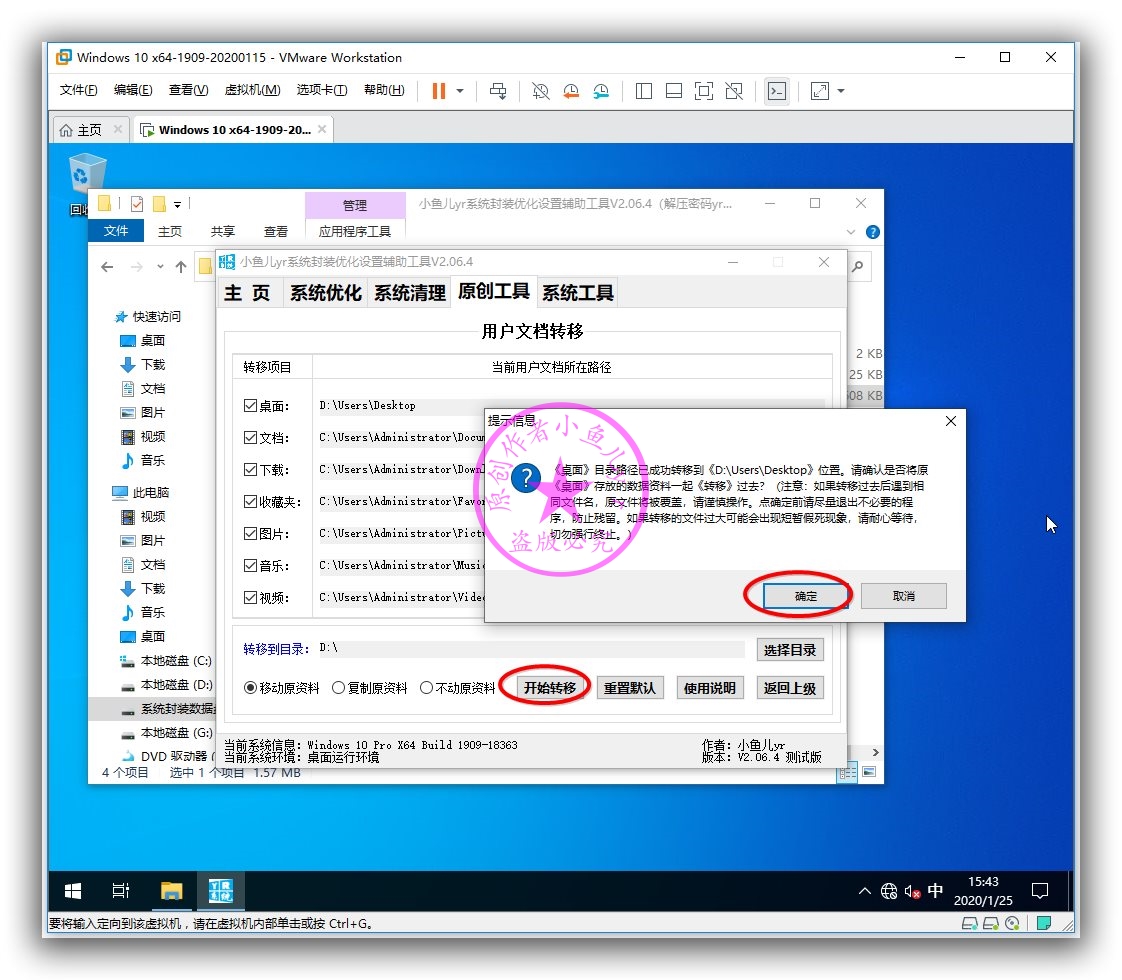This screenshot has height=980, width=1122.
Task: Click the Explorer search magnifier icon
Action: (857, 267)
